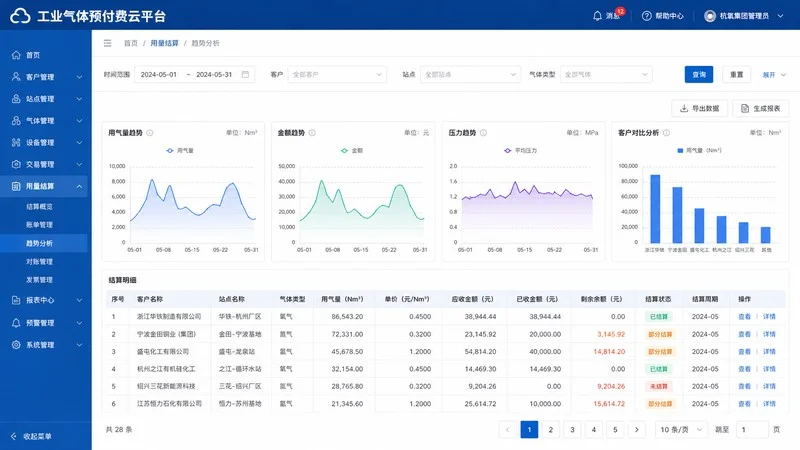The image size is (800, 450).
Task: Click the 客户管理 person icon
Action: [16, 77]
